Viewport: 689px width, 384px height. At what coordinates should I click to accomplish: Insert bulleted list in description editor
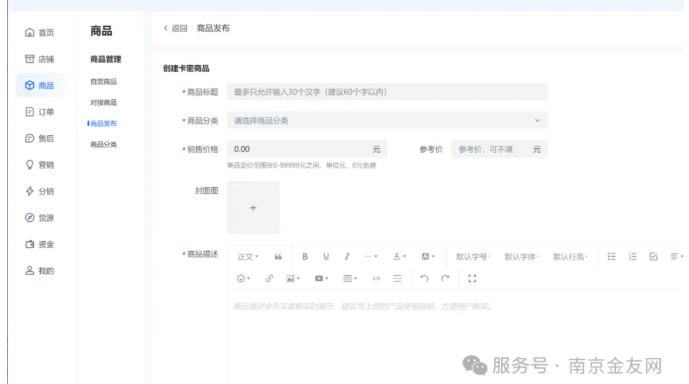611,257
